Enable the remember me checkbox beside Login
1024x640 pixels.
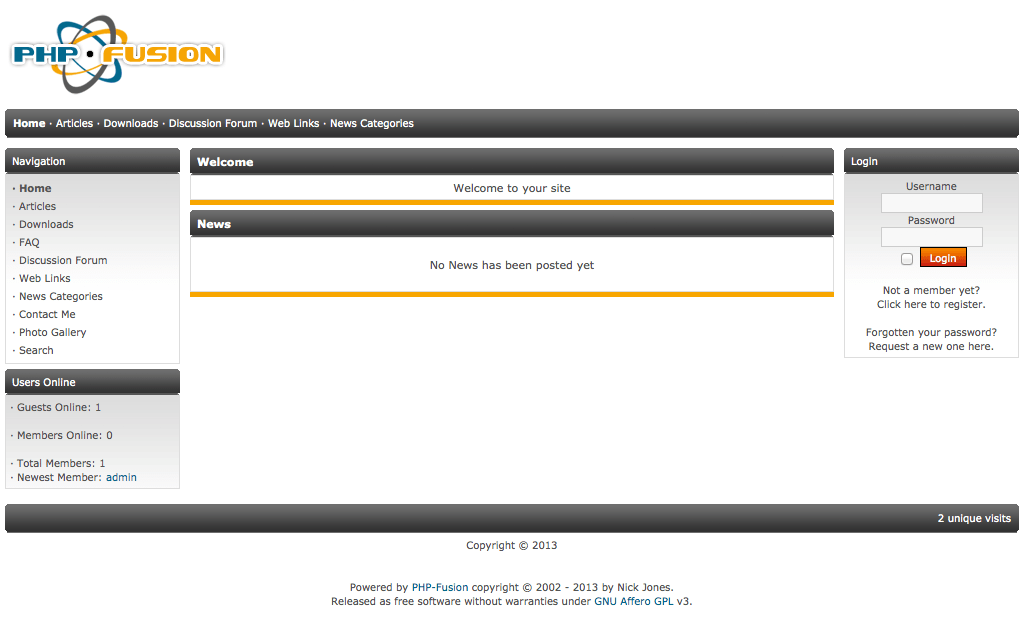tap(907, 257)
